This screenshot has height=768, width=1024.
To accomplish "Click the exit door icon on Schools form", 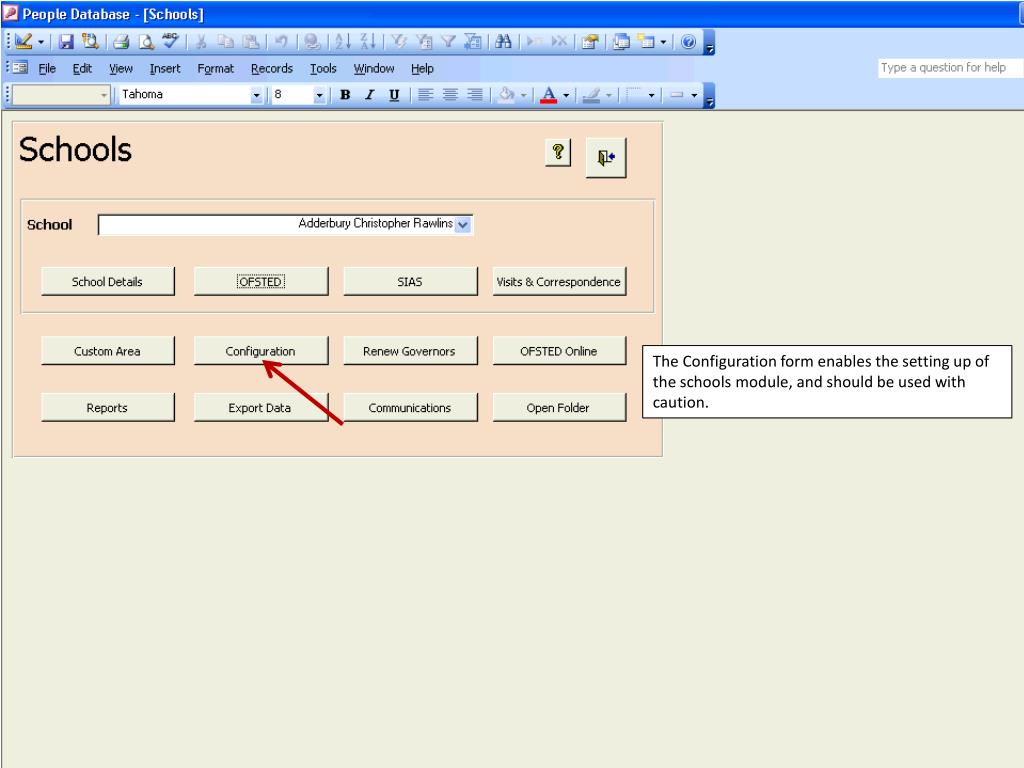I will point(606,157).
